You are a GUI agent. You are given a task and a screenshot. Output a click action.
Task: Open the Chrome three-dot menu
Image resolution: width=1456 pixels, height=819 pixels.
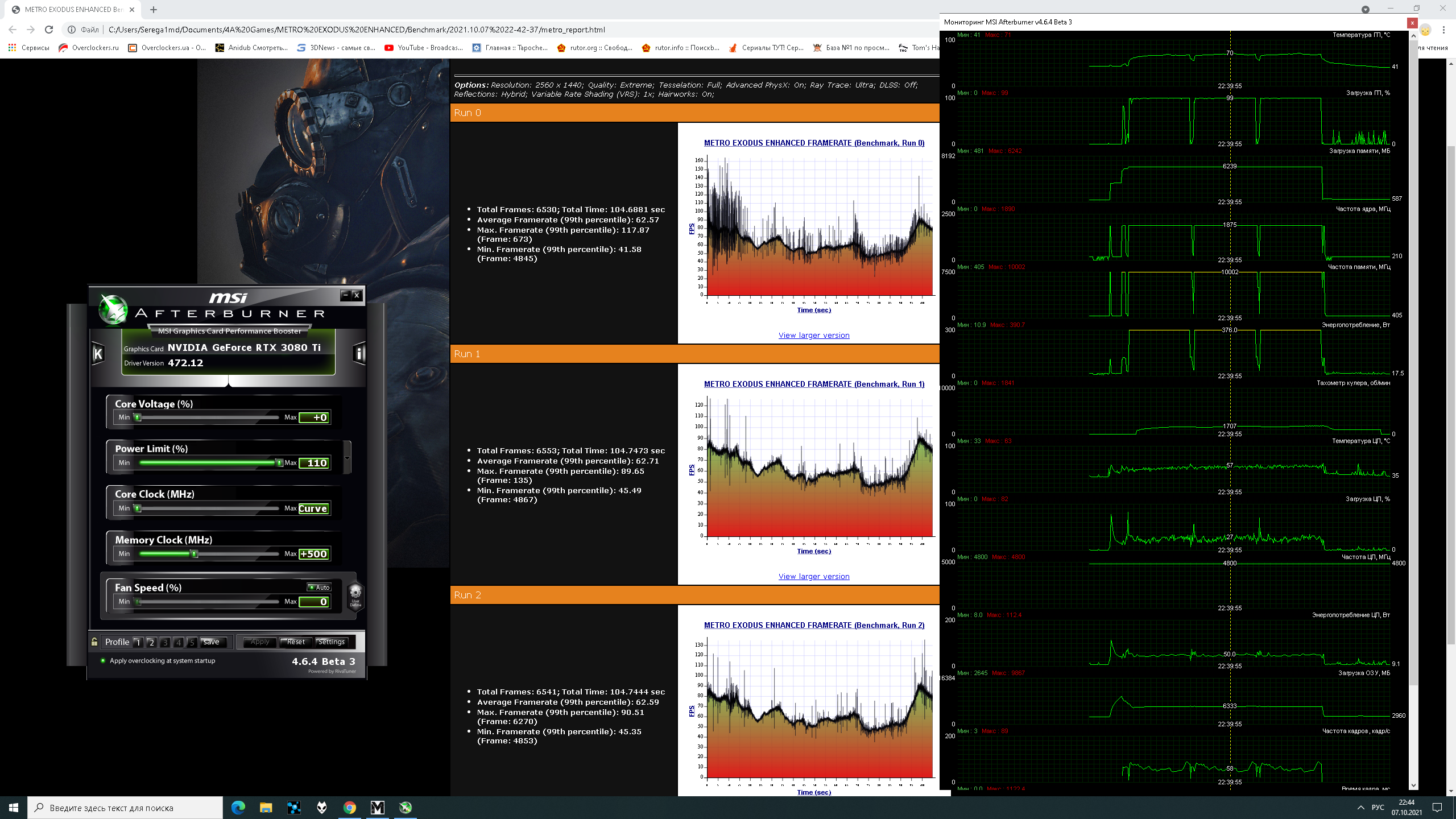click(x=1443, y=30)
